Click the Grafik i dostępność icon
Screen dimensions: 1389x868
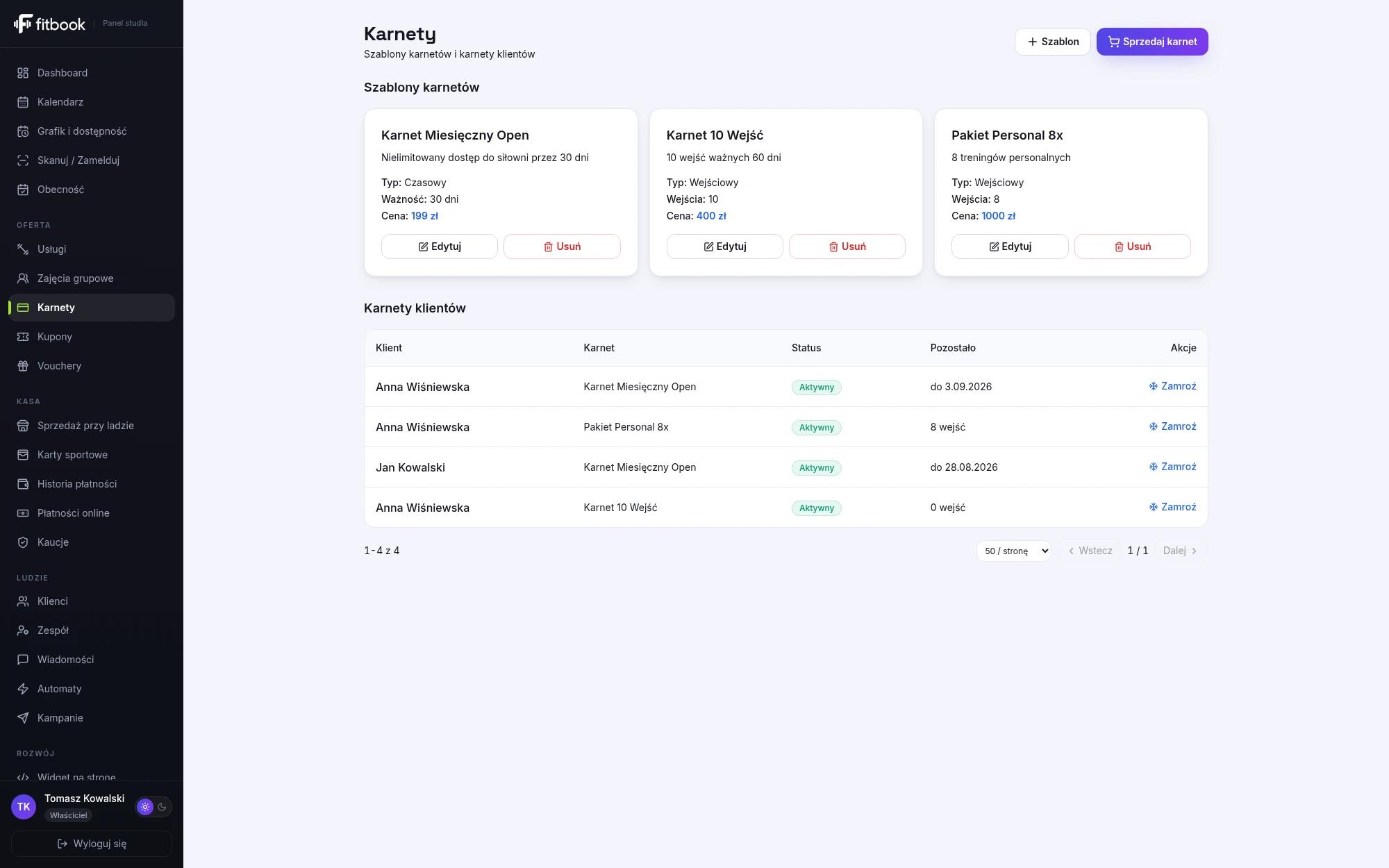(x=23, y=131)
